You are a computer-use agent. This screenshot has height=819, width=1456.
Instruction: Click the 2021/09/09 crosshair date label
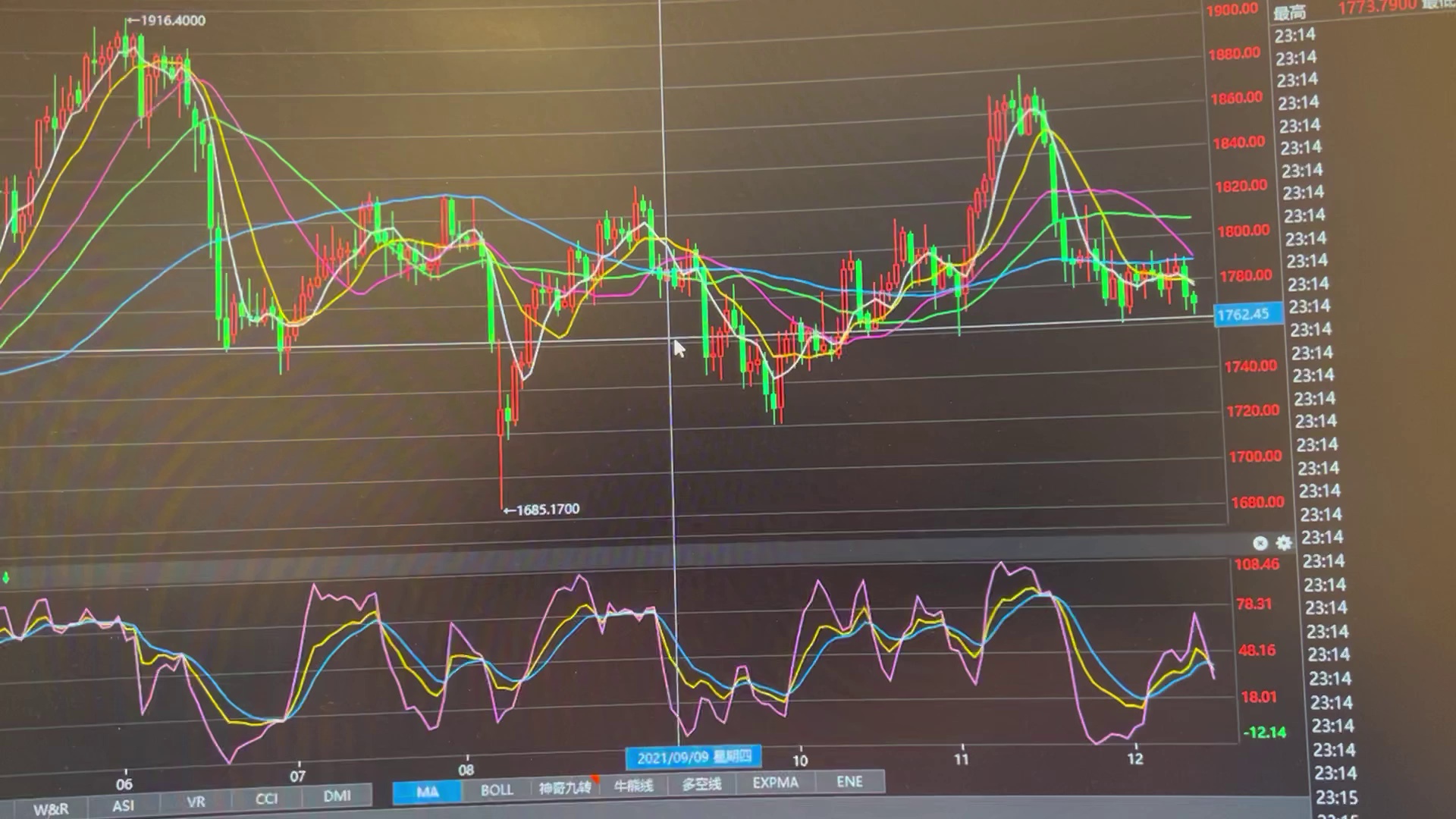click(x=694, y=757)
